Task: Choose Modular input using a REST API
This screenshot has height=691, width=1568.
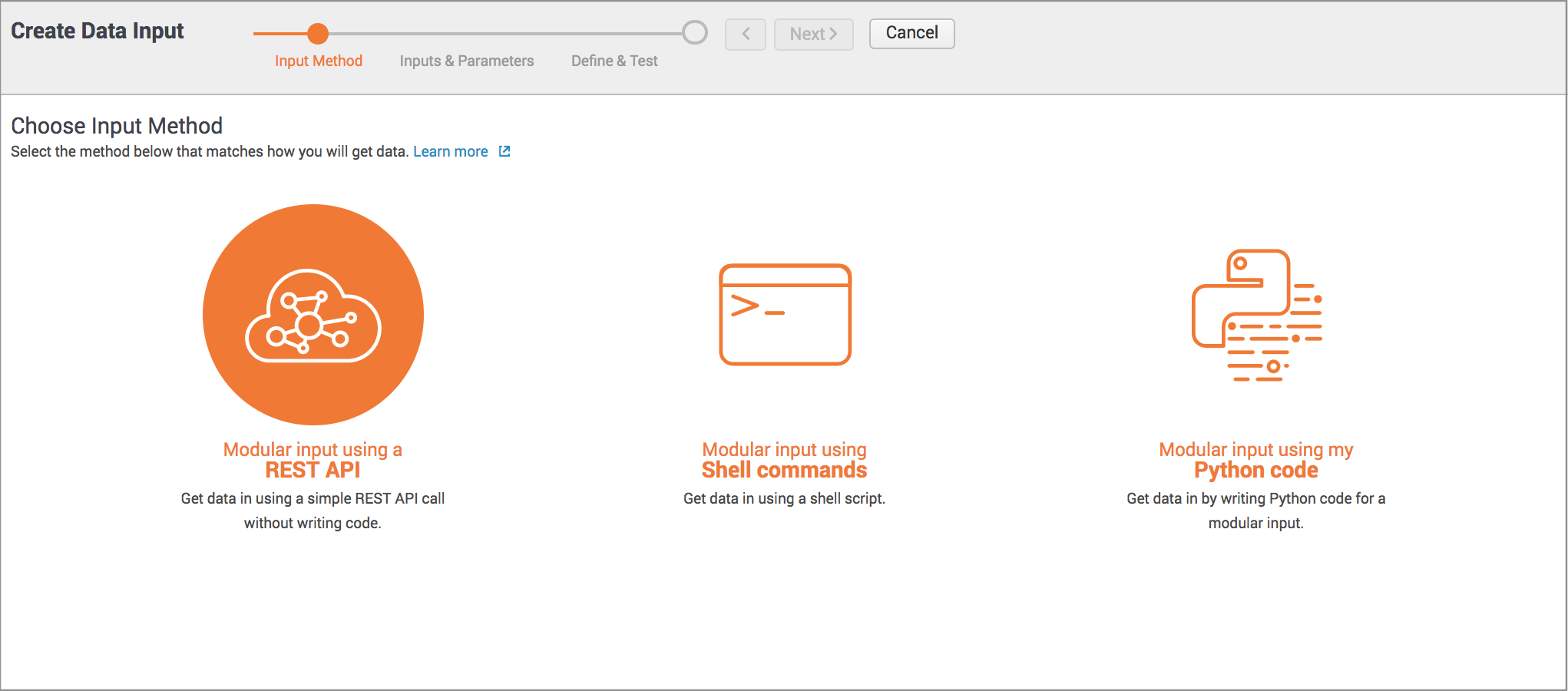Action: (x=313, y=459)
